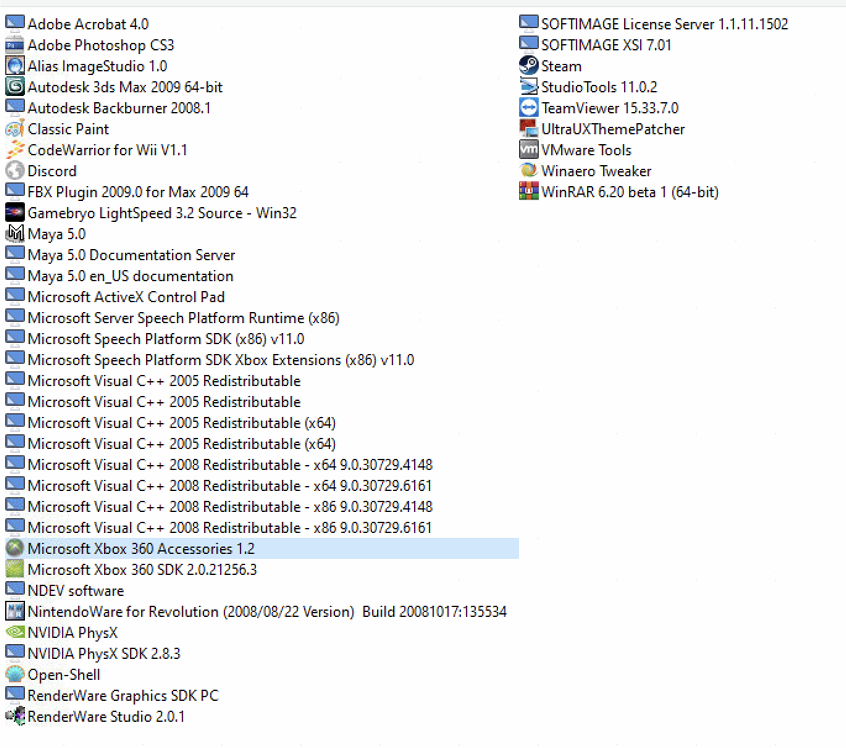Click the Gamebryo LightSpeed icon
Viewport: 846px width, 748px height.
[15, 213]
